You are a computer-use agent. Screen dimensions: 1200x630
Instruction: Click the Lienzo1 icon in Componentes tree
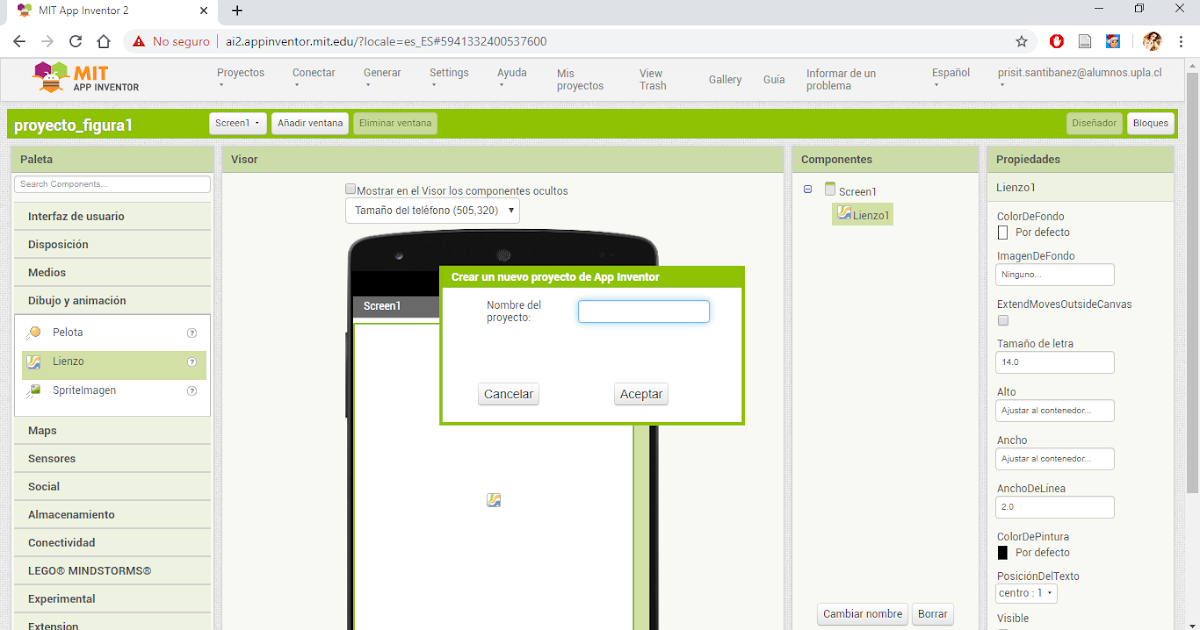(843, 214)
